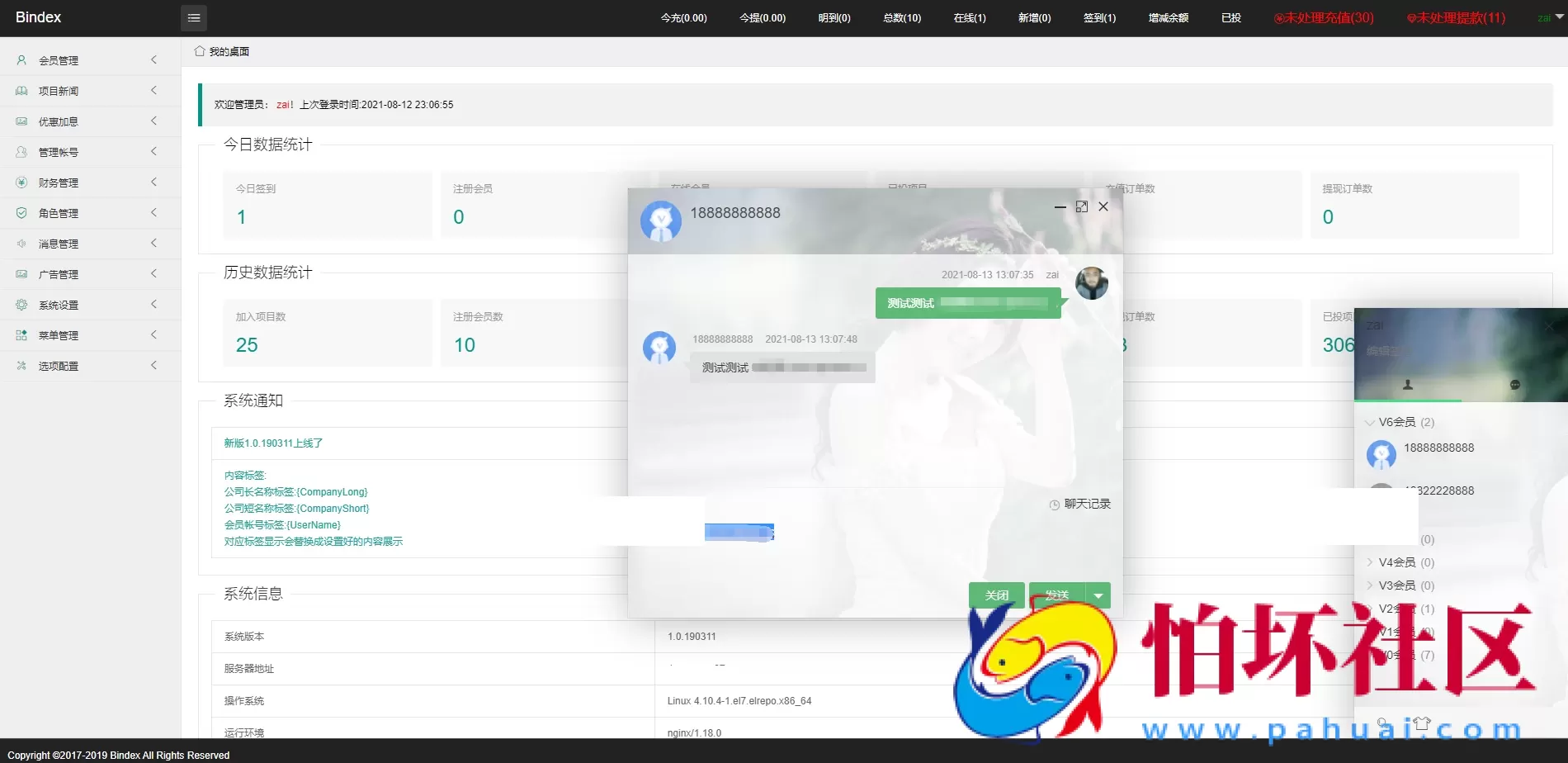Open the 新版1.0.190311上线了 notice link
Image resolution: width=1568 pixels, height=763 pixels.
(x=273, y=443)
